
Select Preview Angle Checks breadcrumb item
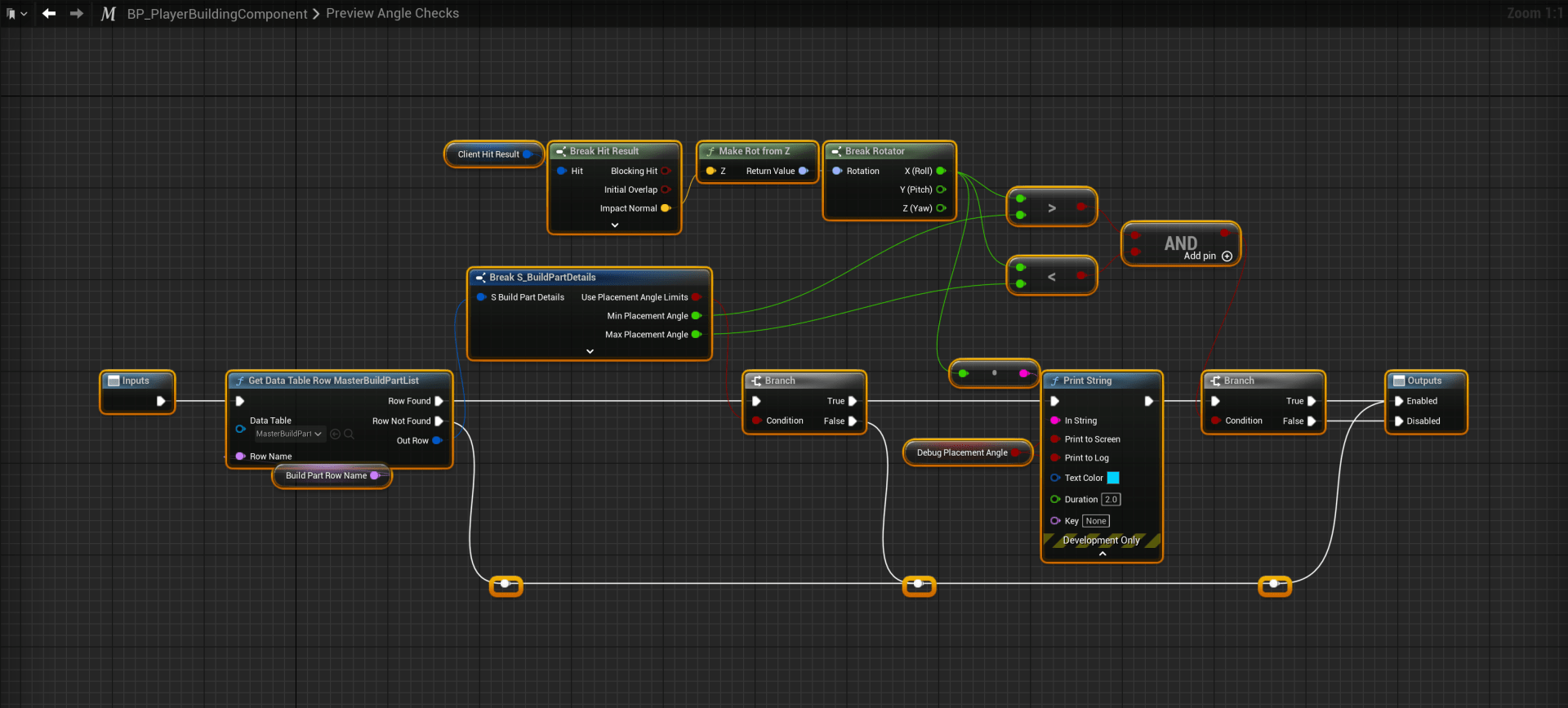(392, 14)
